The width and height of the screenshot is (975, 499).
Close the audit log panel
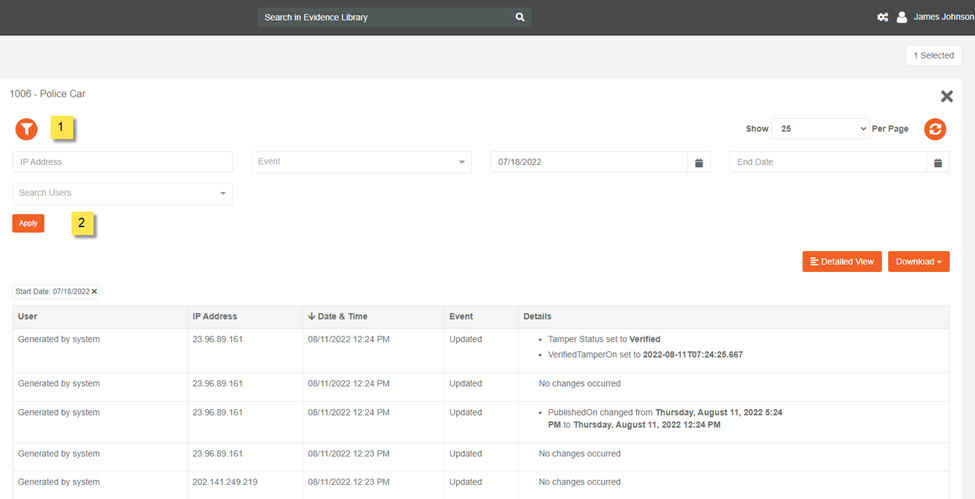(x=946, y=96)
